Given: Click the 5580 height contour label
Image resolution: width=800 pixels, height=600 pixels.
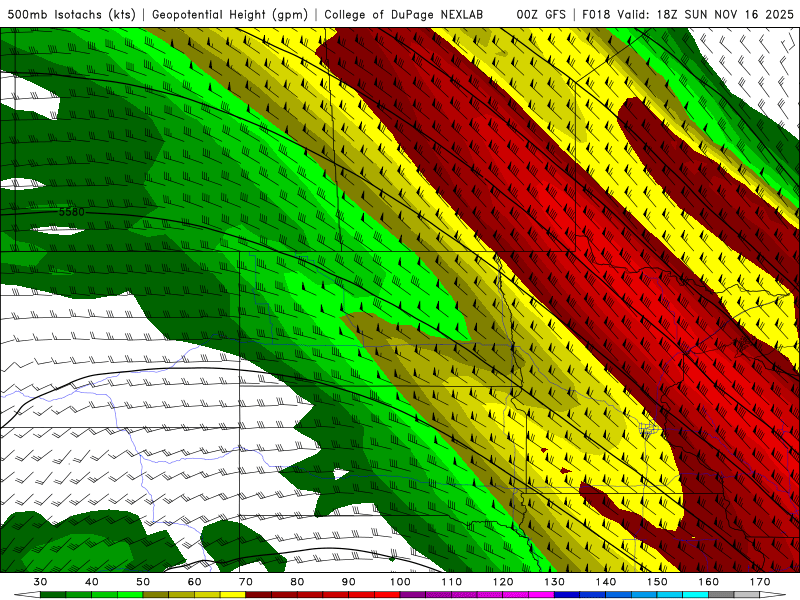Looking at the screenshot, I should [72, 212].
